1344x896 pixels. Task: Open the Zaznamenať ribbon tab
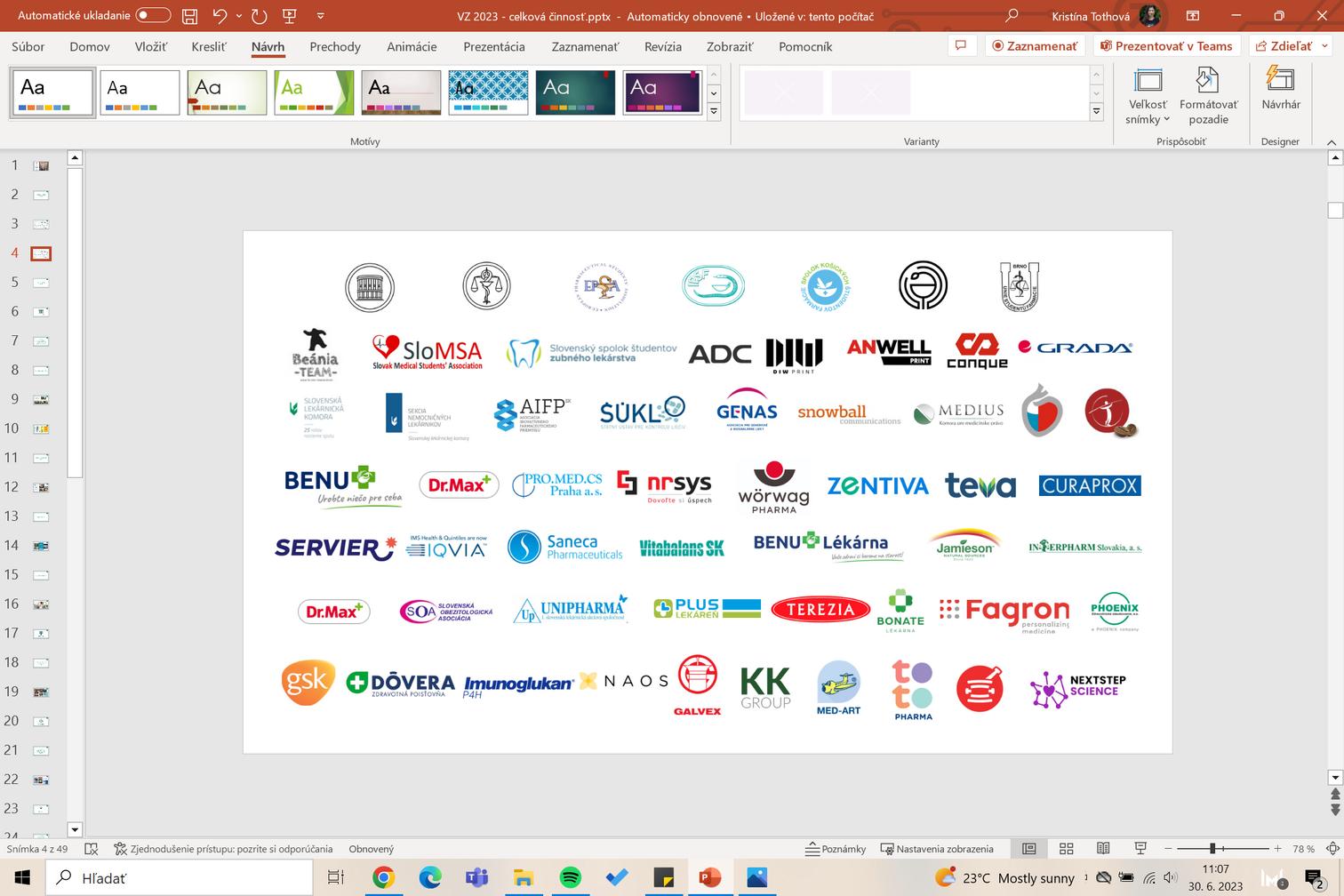(x=585, y=46)
